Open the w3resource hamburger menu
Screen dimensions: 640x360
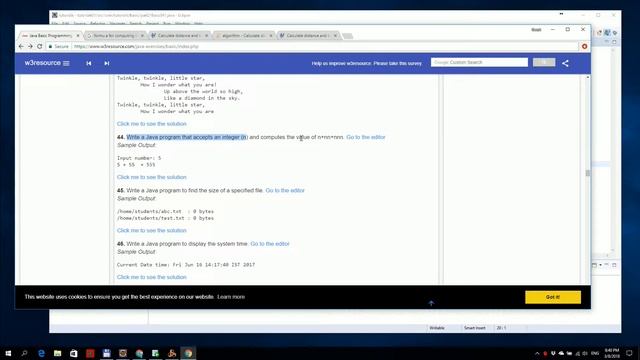tap(66, 63)
